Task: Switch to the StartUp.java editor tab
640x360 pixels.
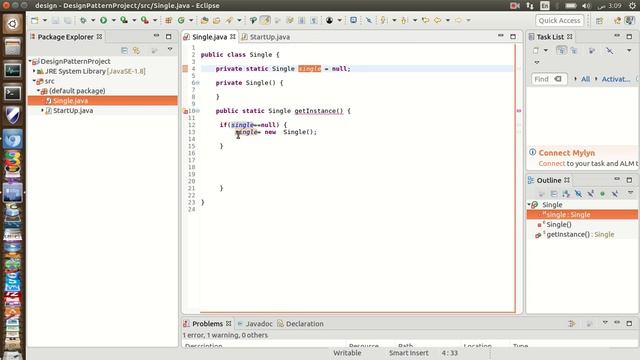Action: click(x=266, y=37)
